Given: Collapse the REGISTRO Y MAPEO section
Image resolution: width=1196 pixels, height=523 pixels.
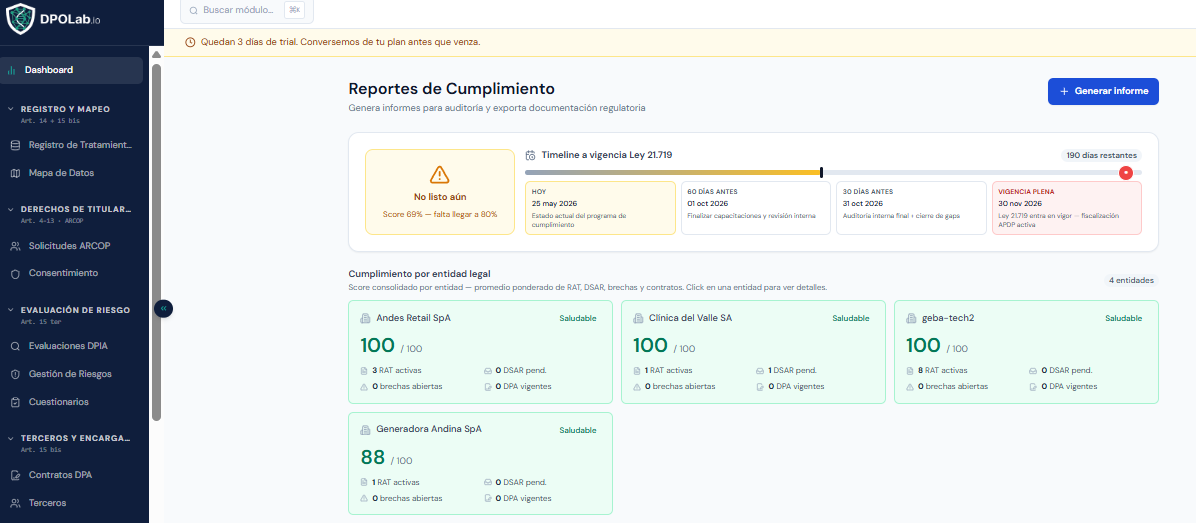Looking at the screenshot, I should click(x=11, y=109).
